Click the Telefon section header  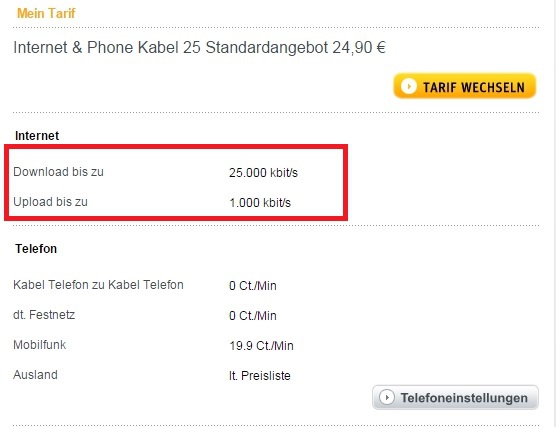click(36, 249)
